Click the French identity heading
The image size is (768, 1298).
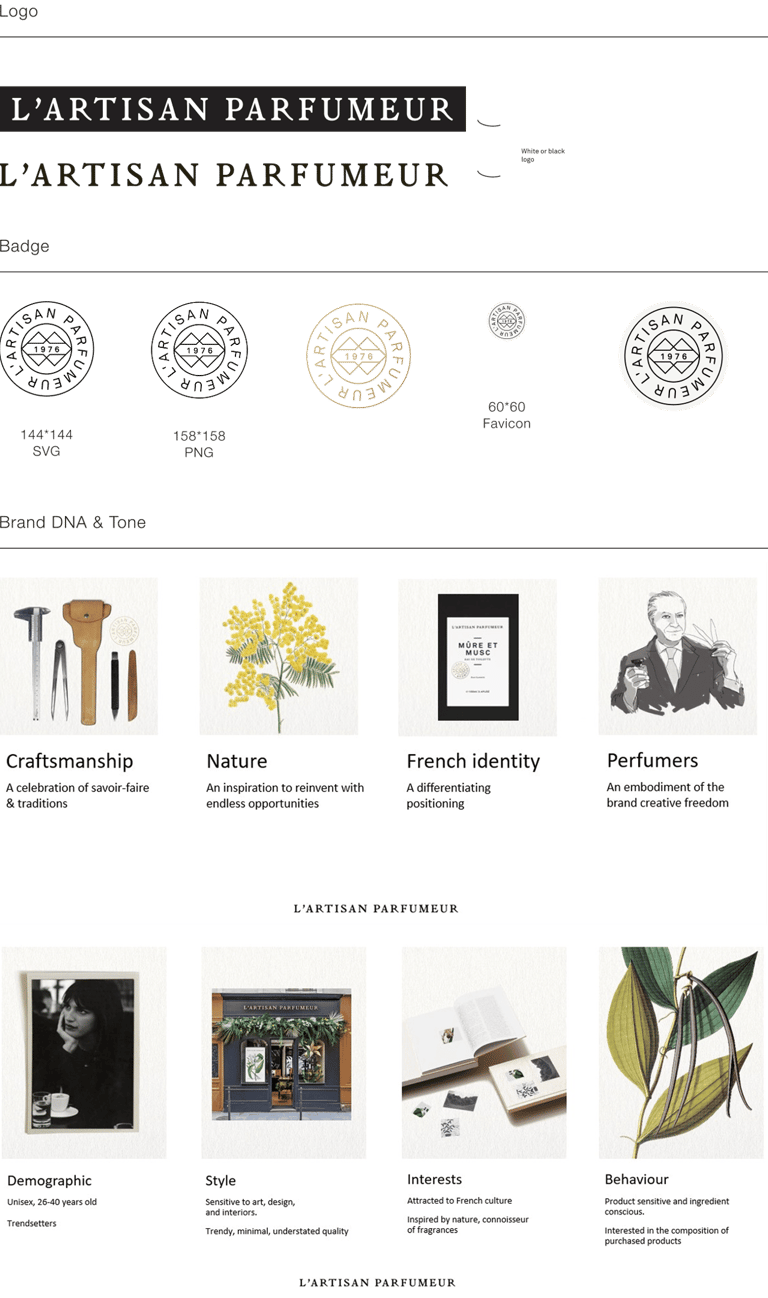[x=473, y=761]
